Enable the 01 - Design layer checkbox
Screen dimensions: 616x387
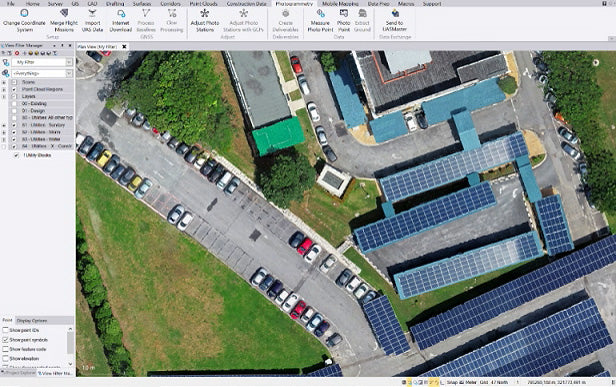click(x=14, y=111)
